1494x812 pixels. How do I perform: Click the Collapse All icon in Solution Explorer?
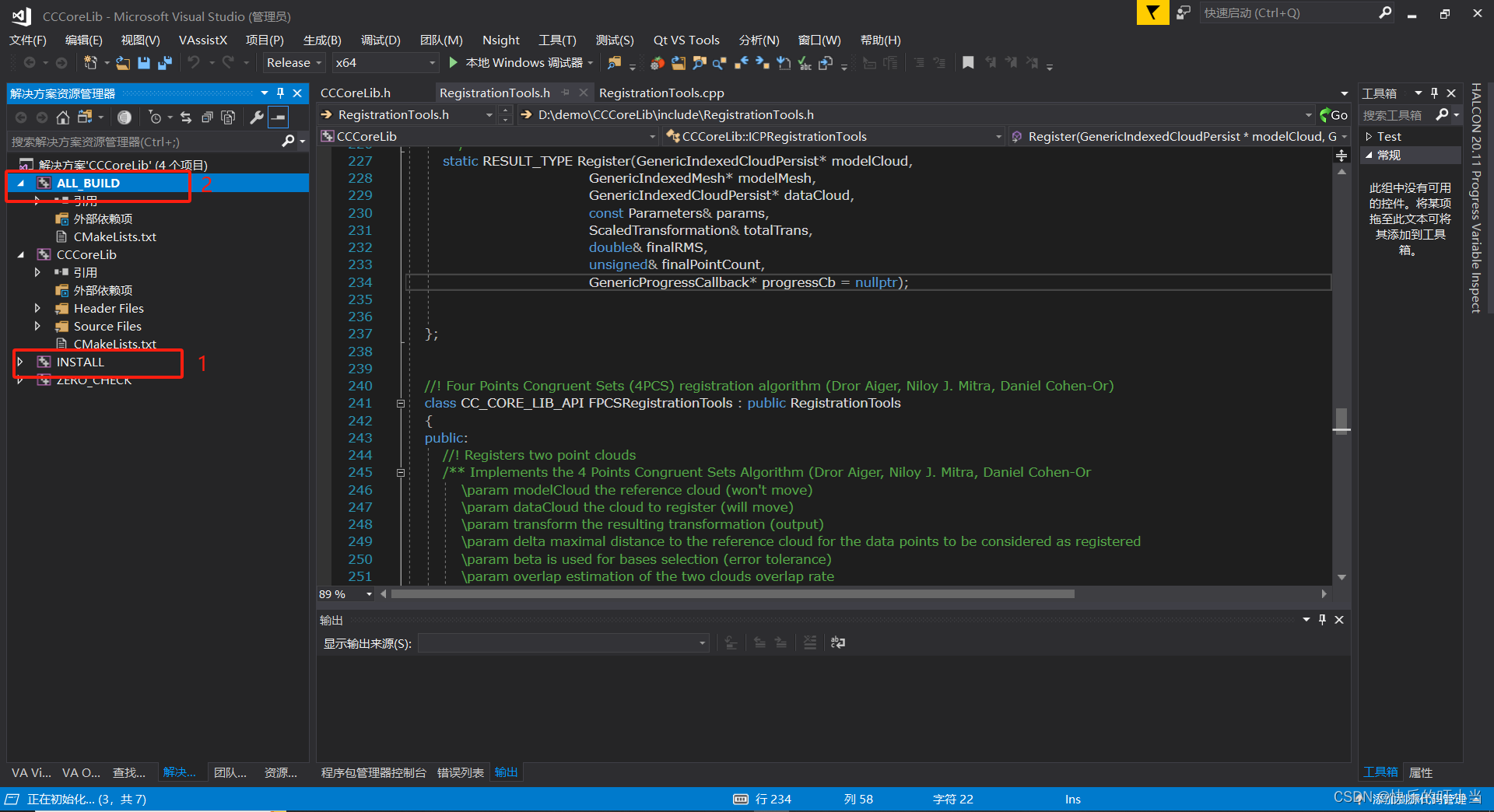click(x=207, y=117)
